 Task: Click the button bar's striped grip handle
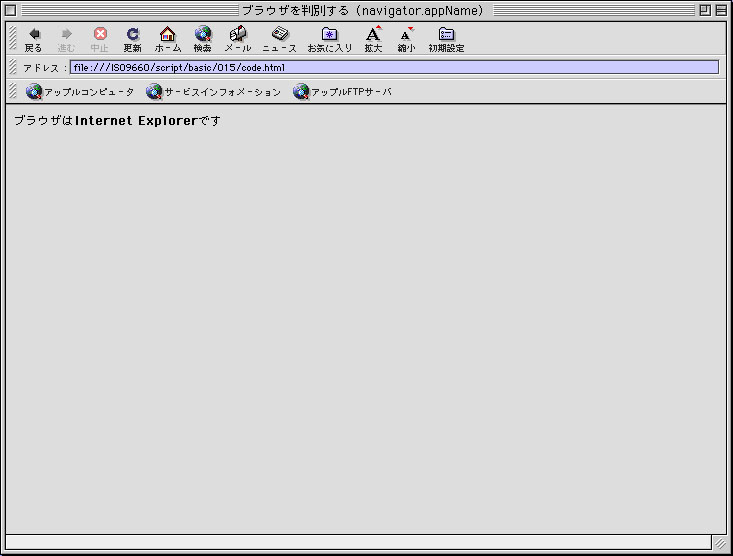pyautogui.click(x=13, y=38)
